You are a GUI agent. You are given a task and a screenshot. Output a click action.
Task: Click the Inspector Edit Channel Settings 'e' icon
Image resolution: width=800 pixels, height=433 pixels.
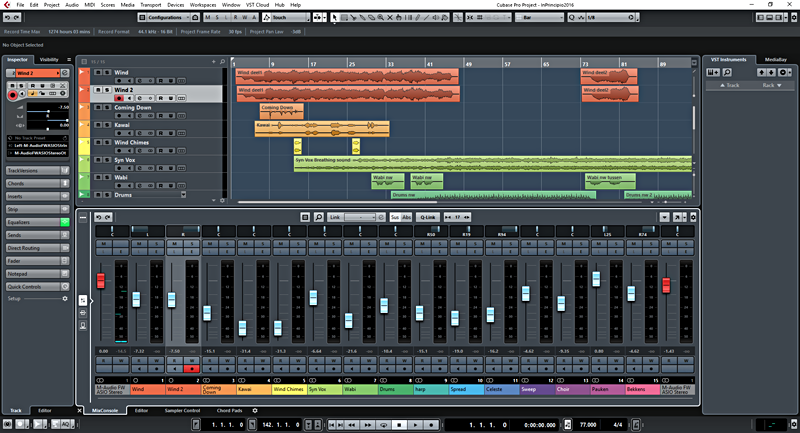click(65, 73)
